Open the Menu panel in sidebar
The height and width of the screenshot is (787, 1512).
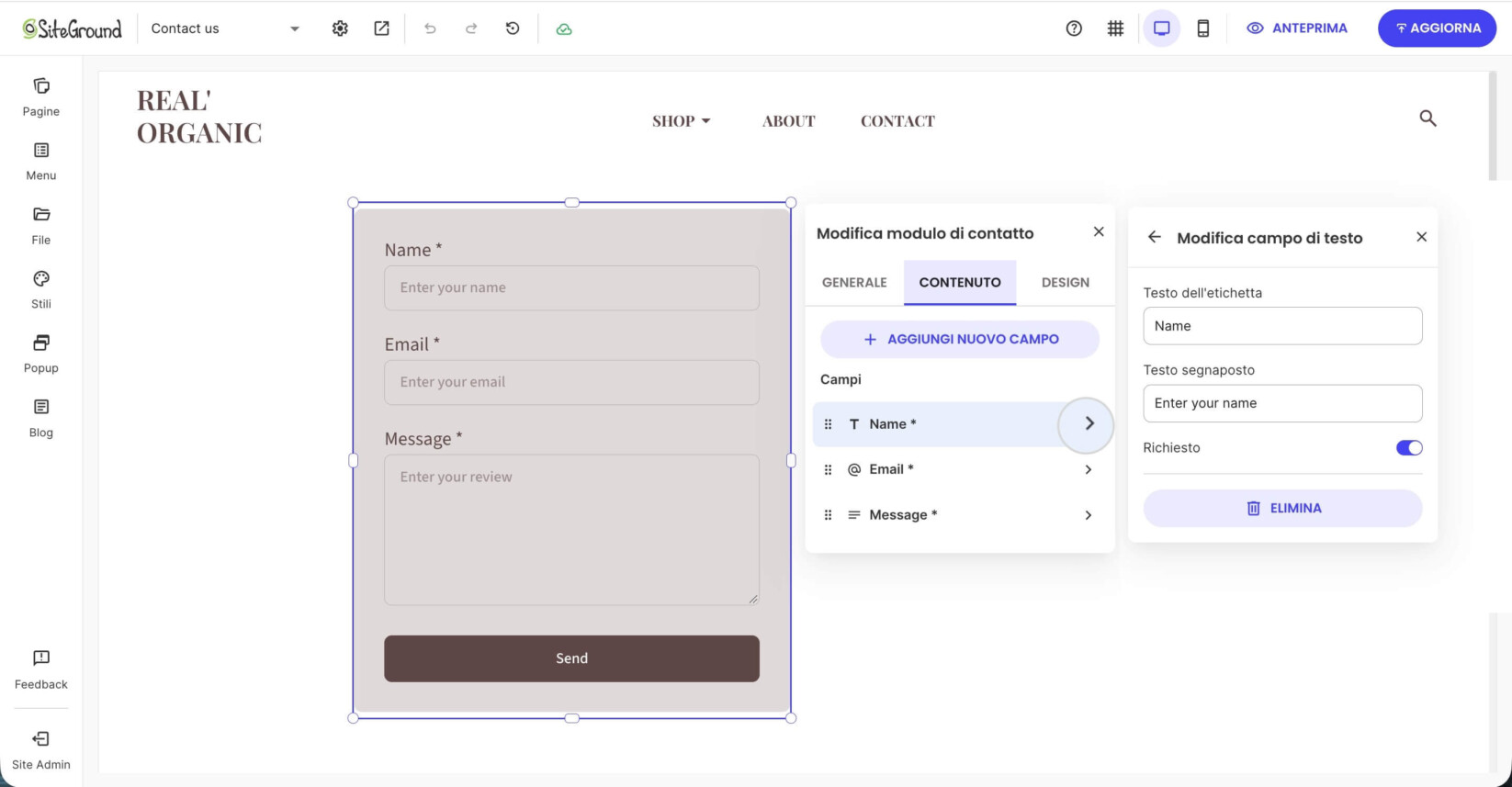coord(41,162)
